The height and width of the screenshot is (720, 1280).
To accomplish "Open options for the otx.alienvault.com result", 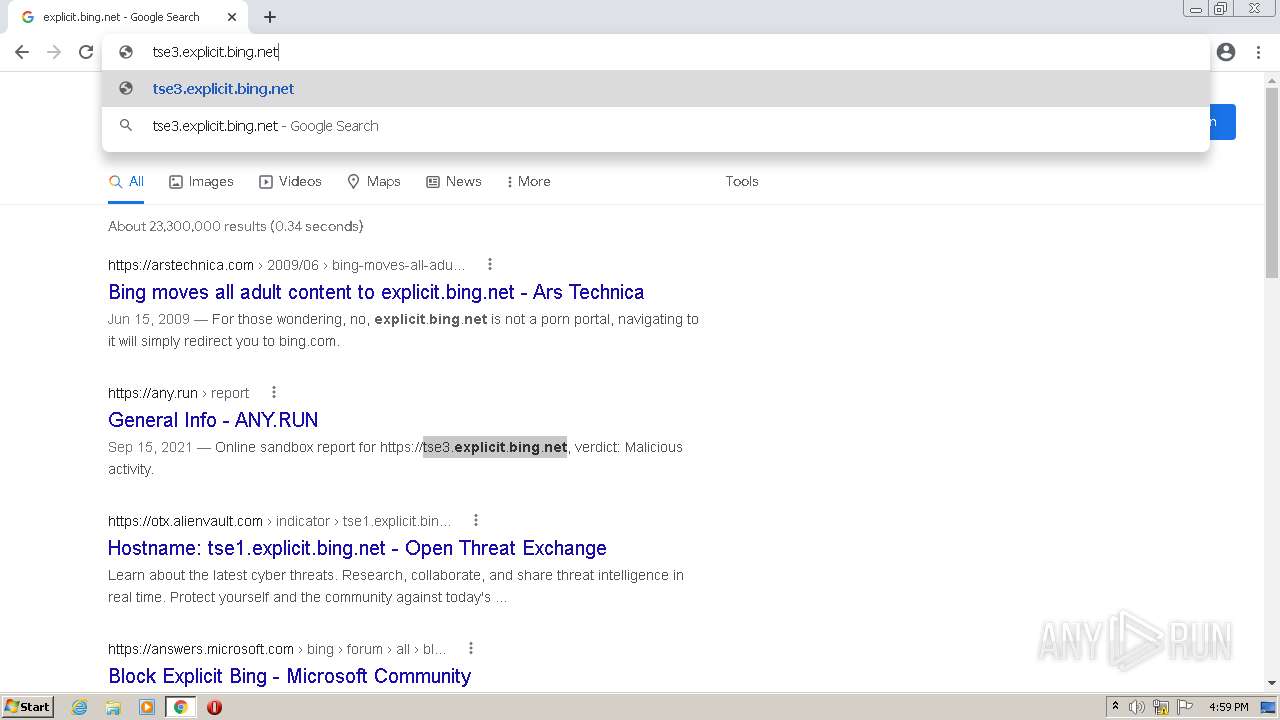I will point(476,521).
